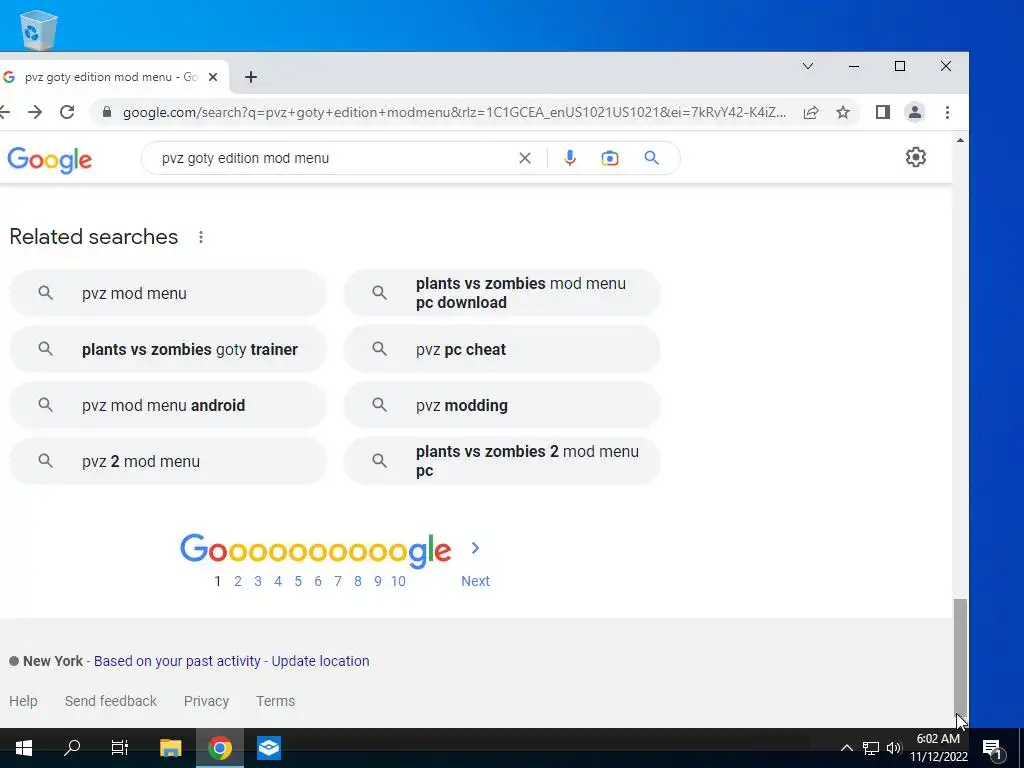1024x768 pixels.
Task: Open the blue box taskbar app
Action: tap(269, 748)
